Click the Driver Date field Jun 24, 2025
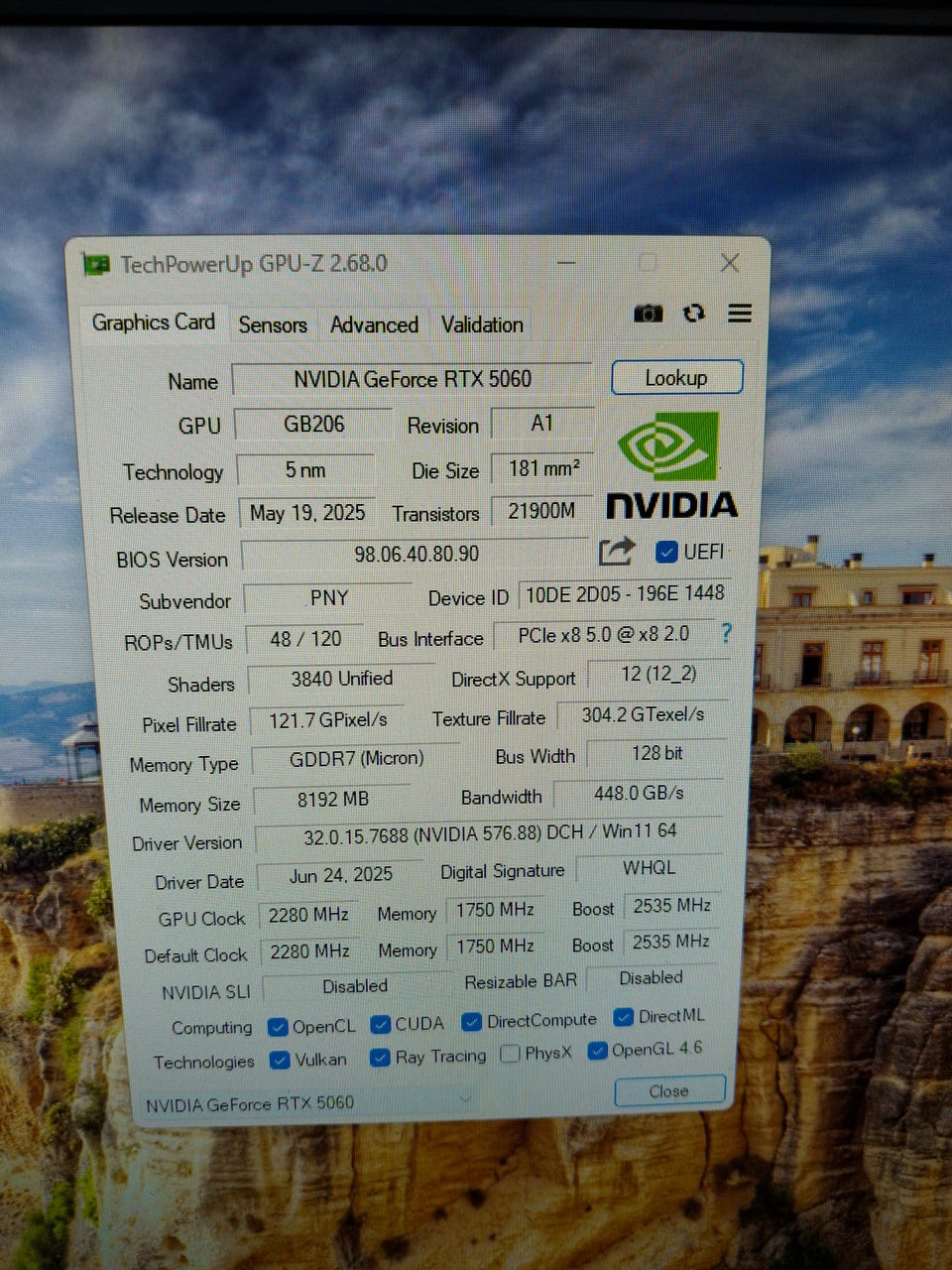 (340, 876)
